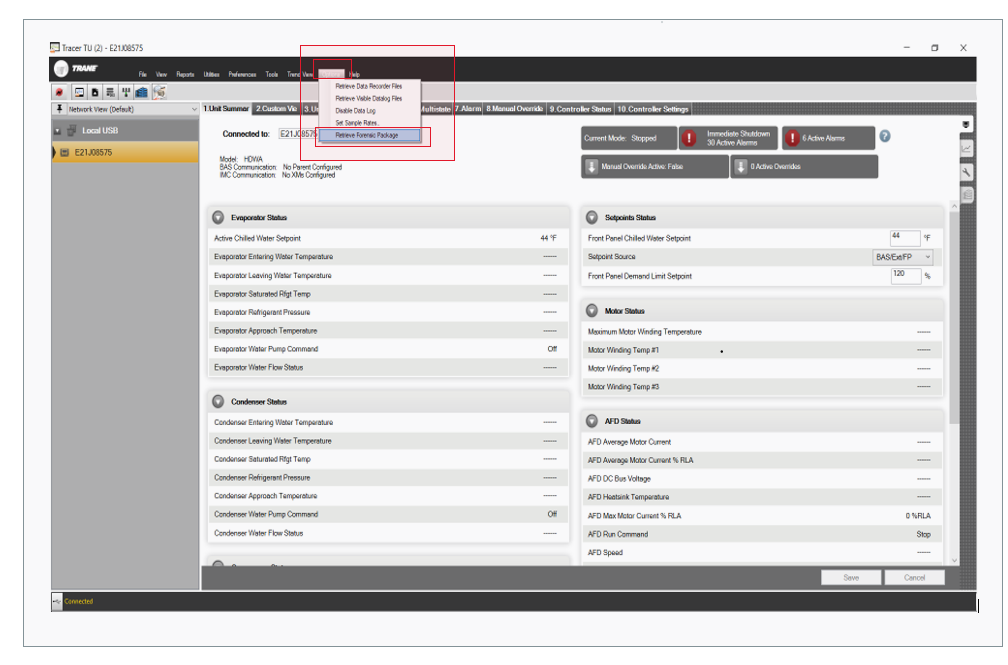Open the data stack sidebar icon
This screenshot has width=1008, height=665.
(966, 194)
